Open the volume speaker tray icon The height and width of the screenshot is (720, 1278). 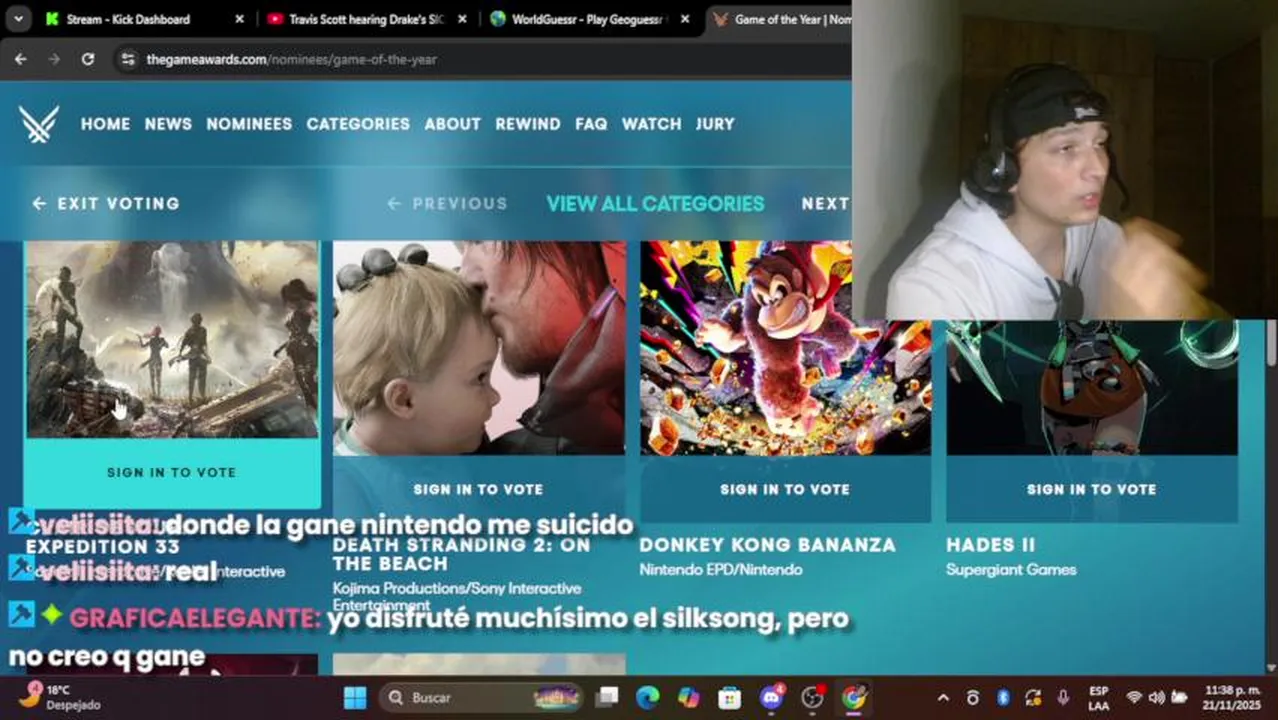(x=1156, y=698)
